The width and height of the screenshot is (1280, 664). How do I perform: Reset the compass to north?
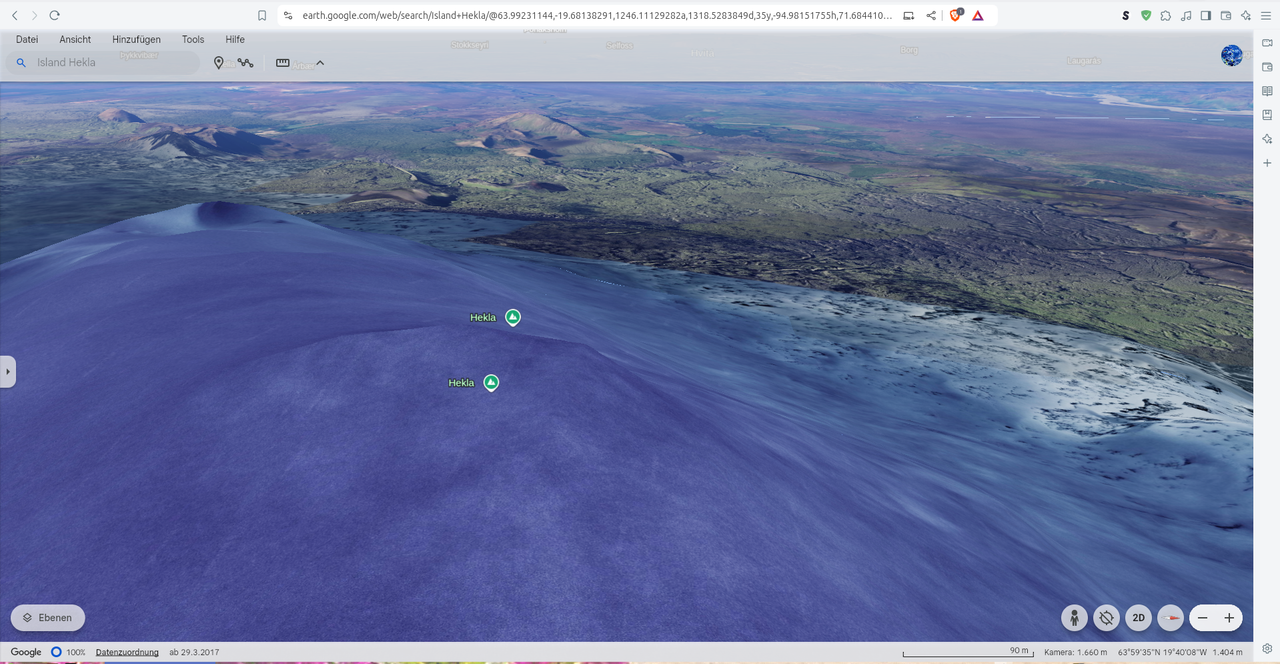[1170, 618]
